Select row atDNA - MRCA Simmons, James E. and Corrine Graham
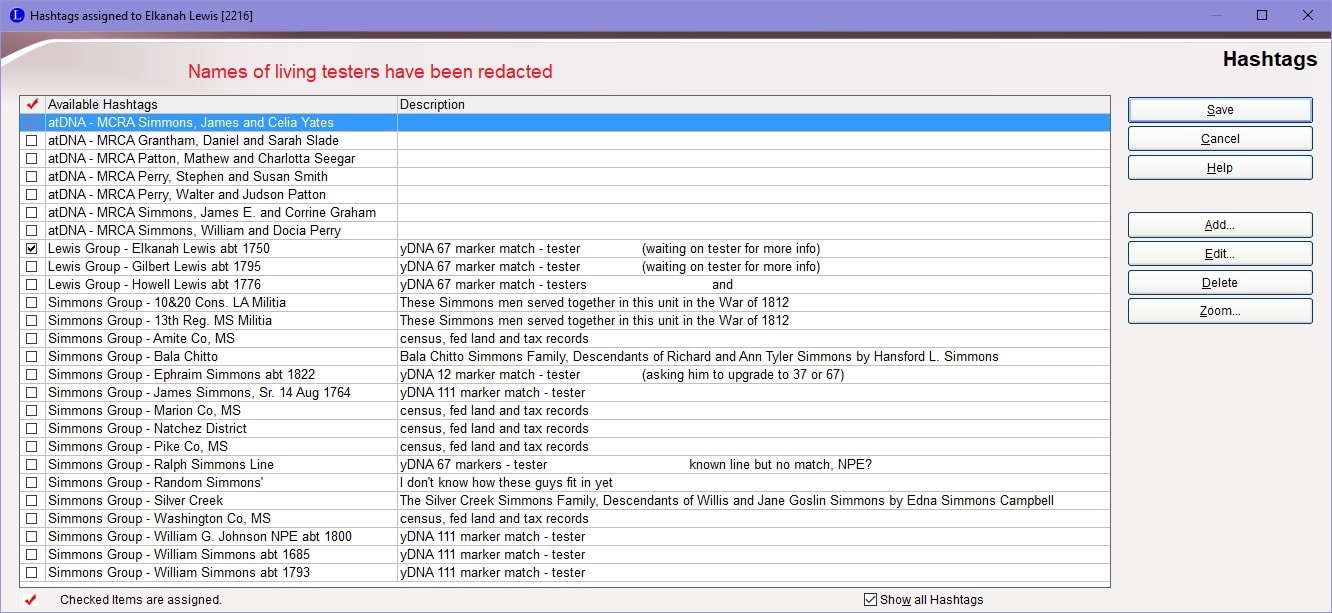 565,213
